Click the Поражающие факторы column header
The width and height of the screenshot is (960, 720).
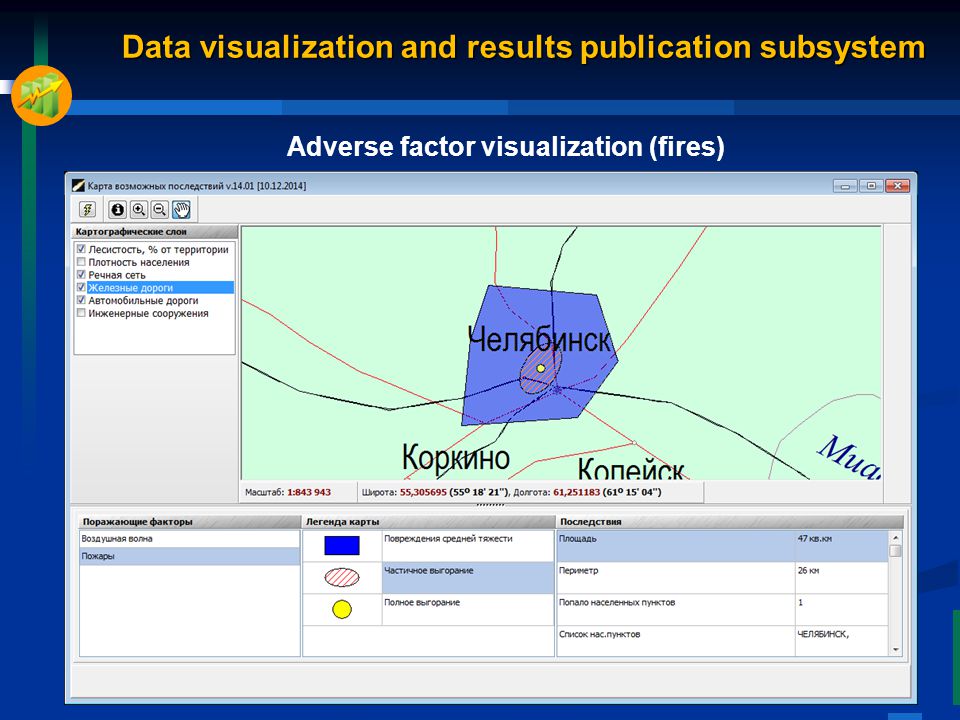(x=189, y=522)
